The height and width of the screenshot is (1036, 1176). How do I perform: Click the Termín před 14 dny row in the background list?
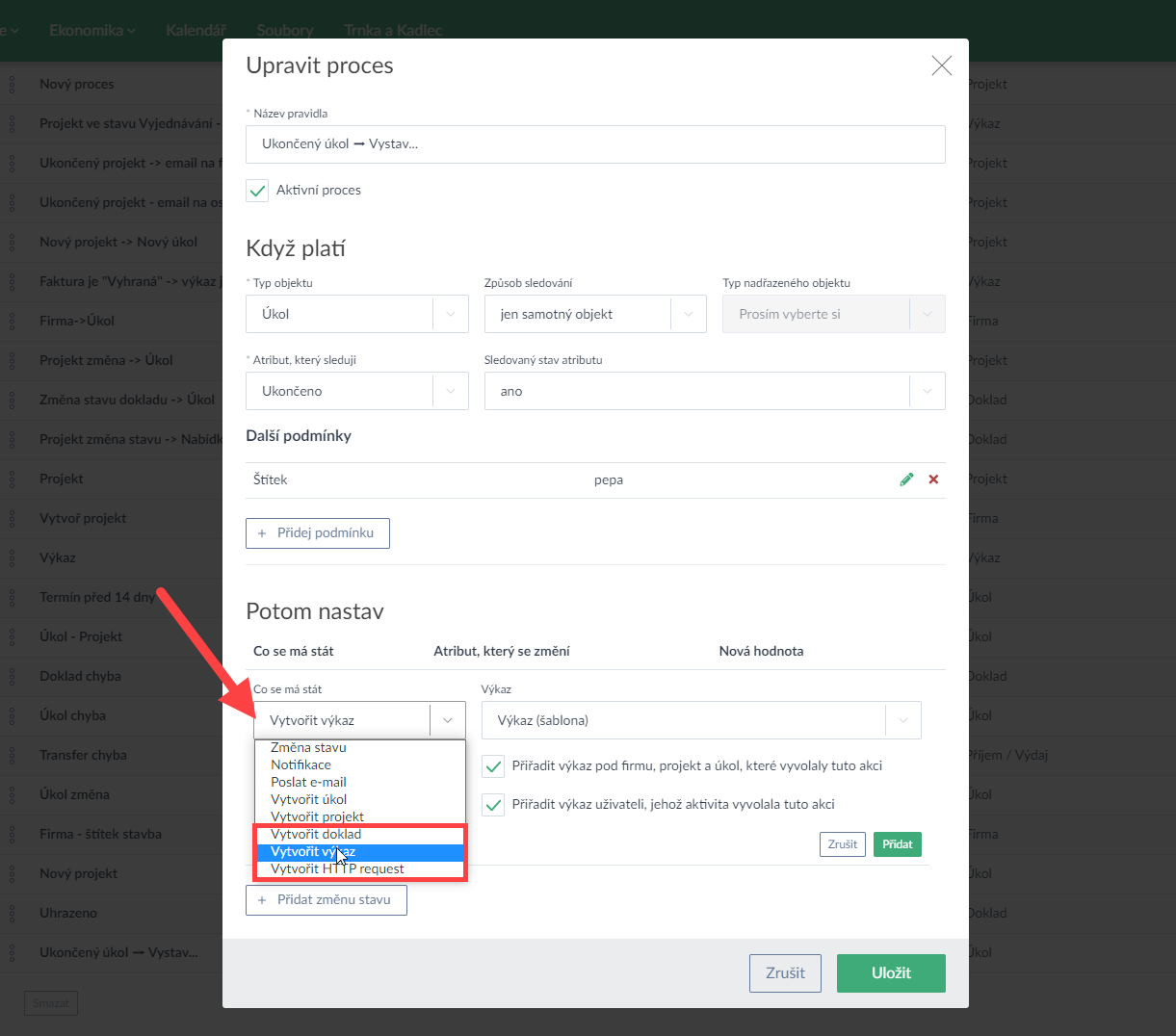(x=97, y=597)
